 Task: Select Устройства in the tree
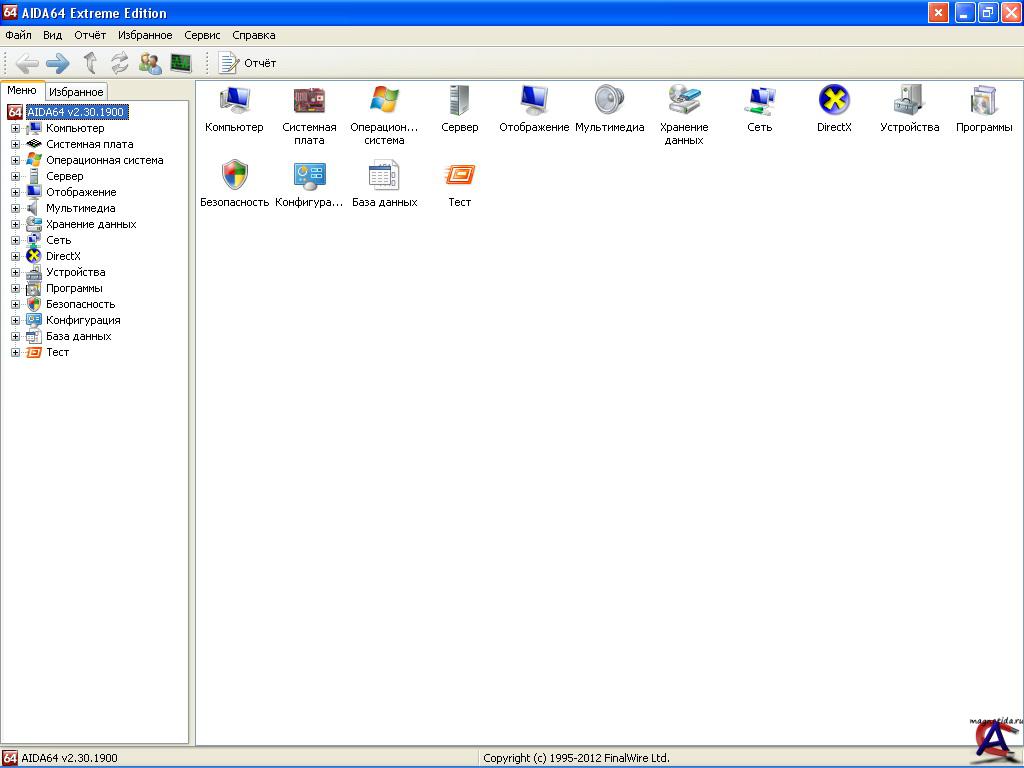click(x=75, y=272)
